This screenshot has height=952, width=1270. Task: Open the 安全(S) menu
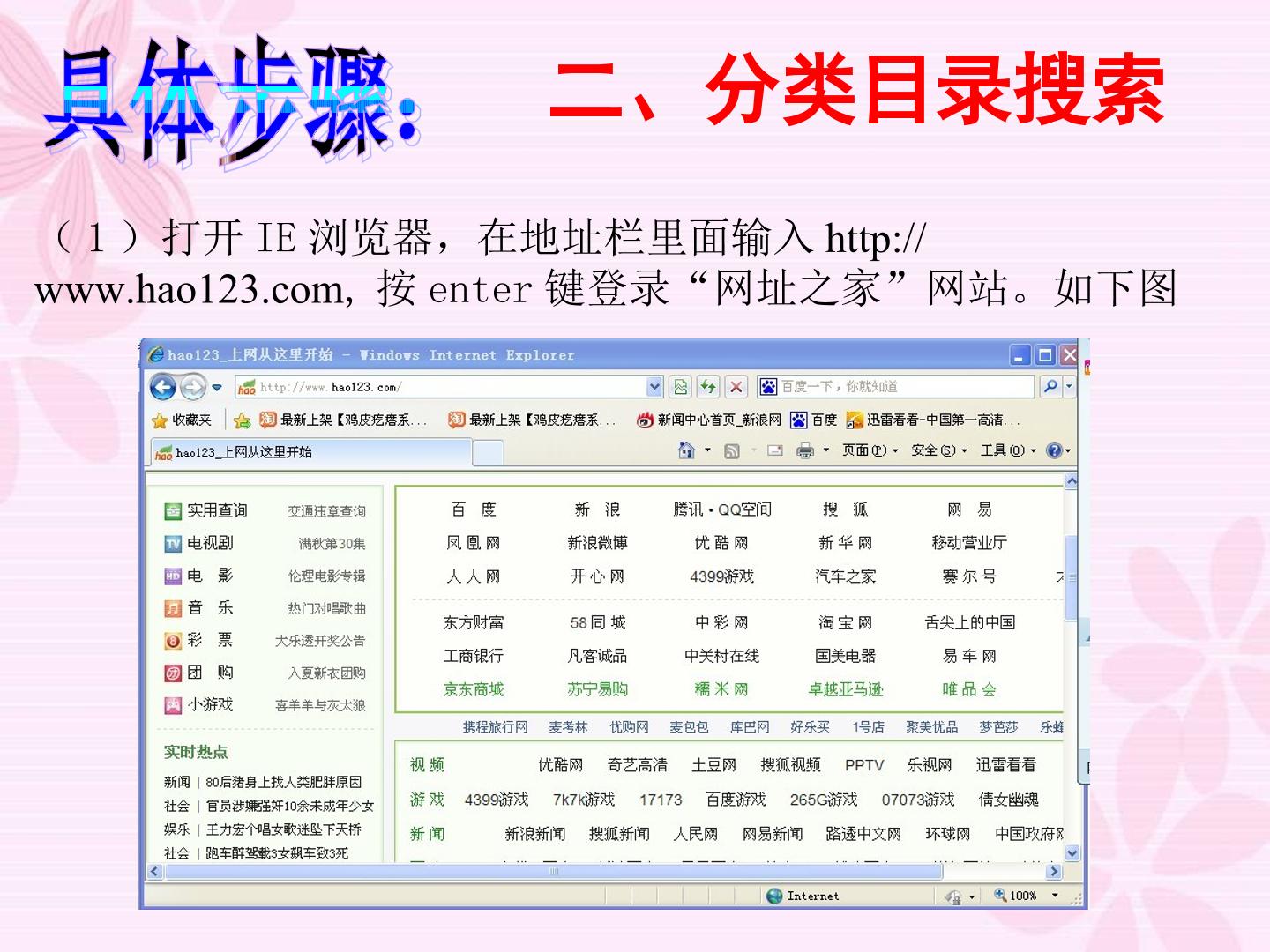(x=939, y=450)
